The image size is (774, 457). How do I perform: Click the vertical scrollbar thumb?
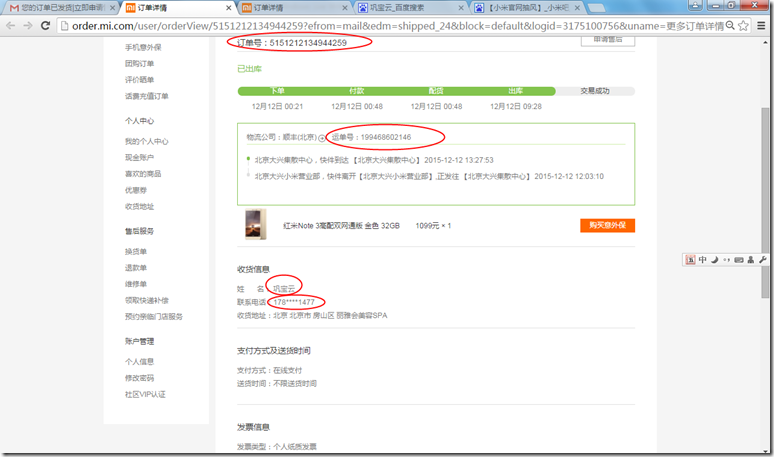pos(765,202)
